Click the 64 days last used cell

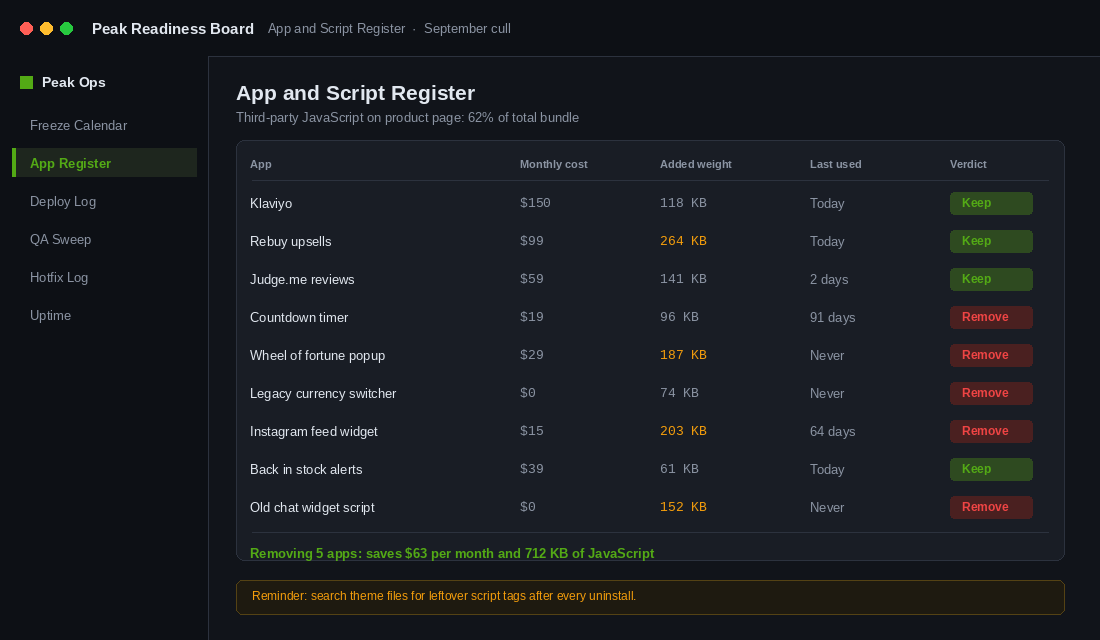click(832, 431)
